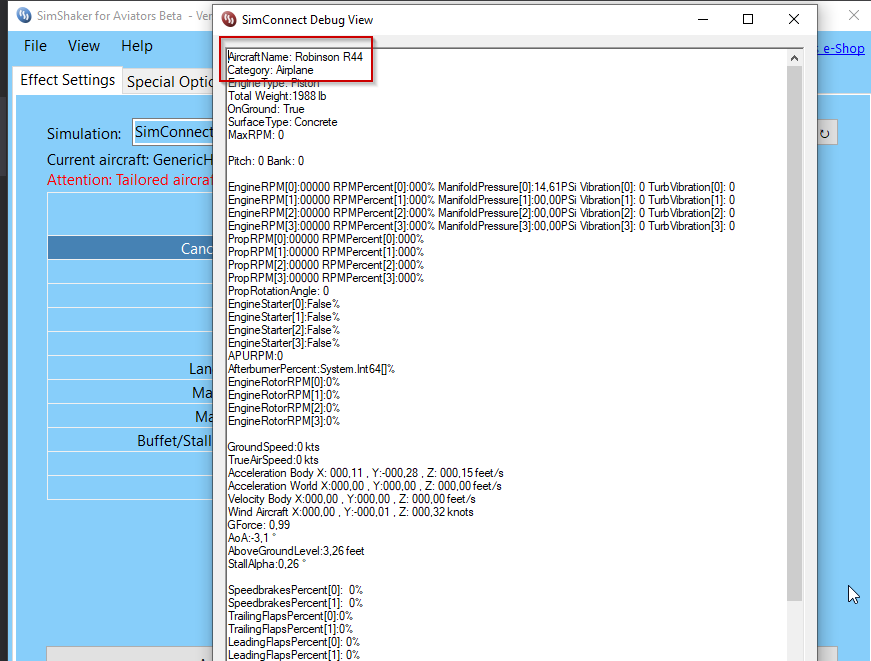Viewport: 871px width, 661px height.
Task: Minimize the SimConnect Debug View window
Action: [x=703, y=19]
